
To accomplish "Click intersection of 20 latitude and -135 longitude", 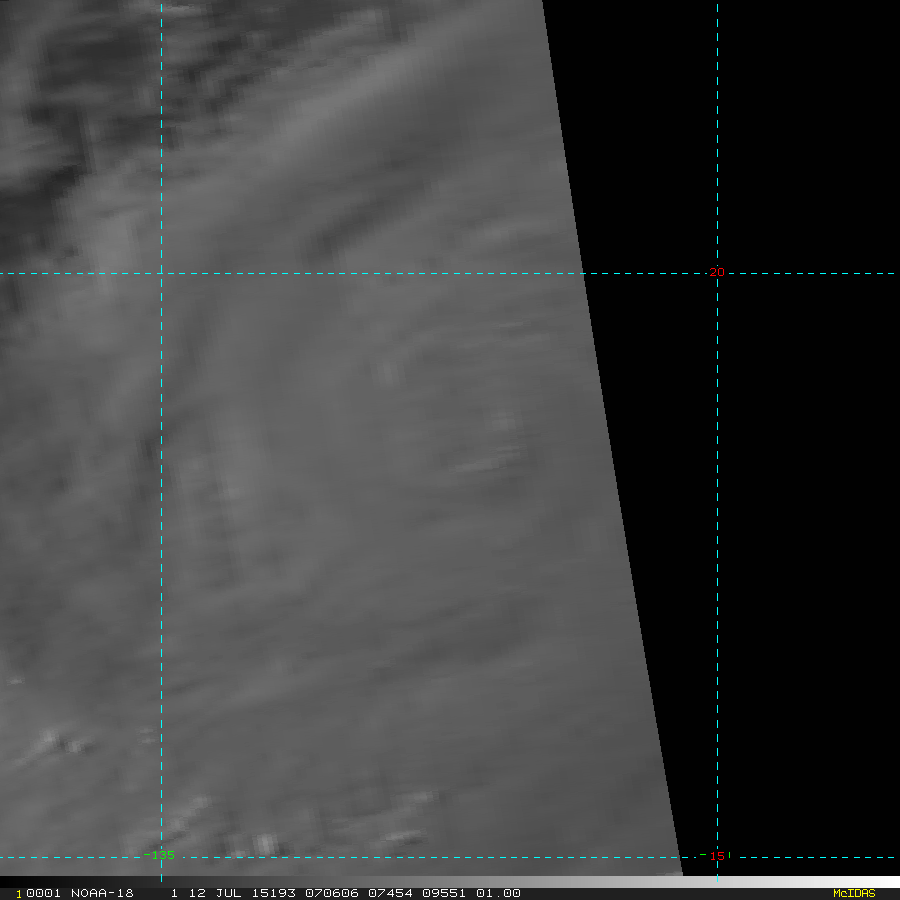I will pos(162,273).
